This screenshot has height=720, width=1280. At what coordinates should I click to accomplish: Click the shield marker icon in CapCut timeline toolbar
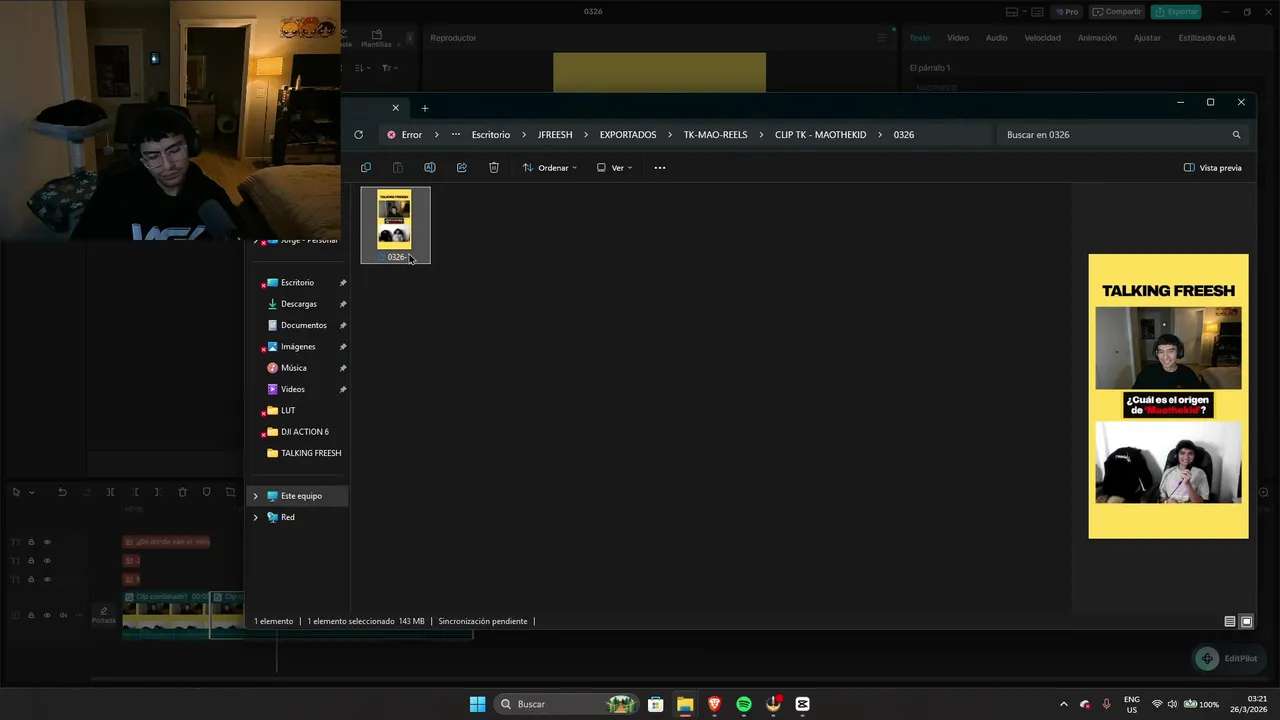click(207, 492)
